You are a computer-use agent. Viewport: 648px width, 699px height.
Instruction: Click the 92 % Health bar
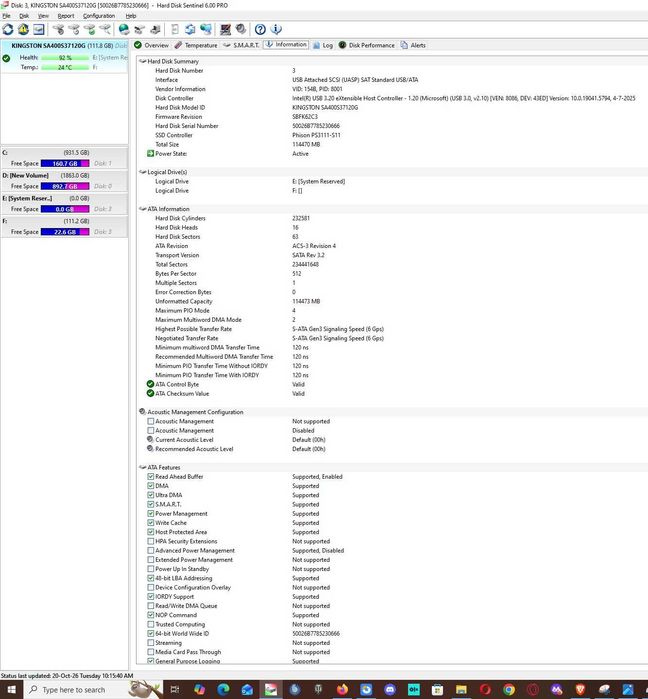point(65,58)
